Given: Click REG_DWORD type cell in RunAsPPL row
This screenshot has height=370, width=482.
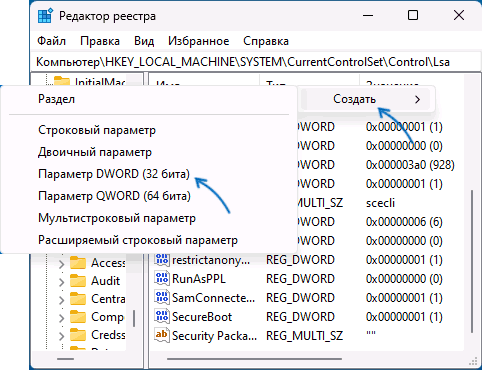Looking at the screenshot, I should tap(300, 279).
